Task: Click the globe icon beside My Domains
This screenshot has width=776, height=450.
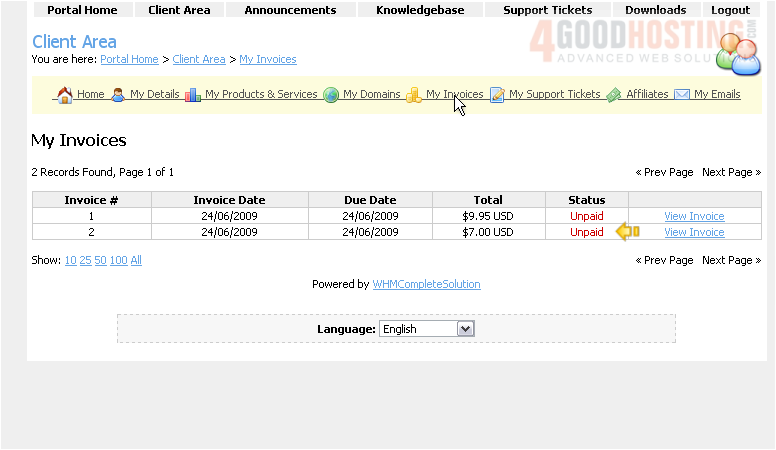Action: (x=331, y=95)
